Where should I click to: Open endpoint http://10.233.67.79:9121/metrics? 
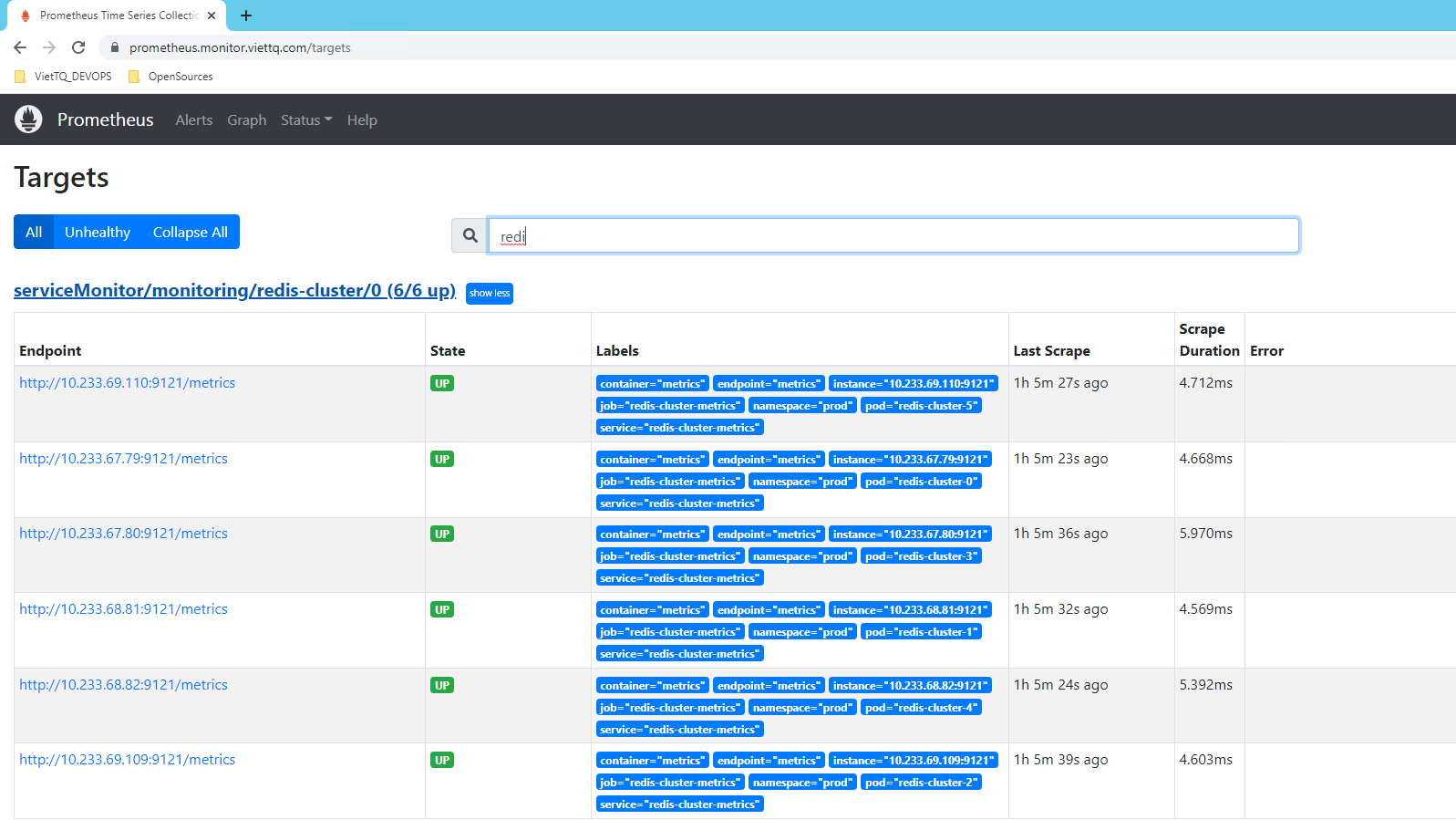click(x=124, y=459)
